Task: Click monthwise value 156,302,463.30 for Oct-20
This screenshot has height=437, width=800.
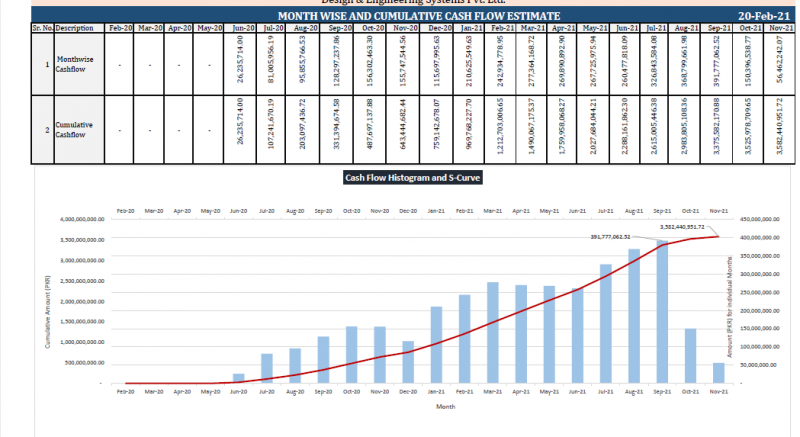Action: tap(369, 60)
